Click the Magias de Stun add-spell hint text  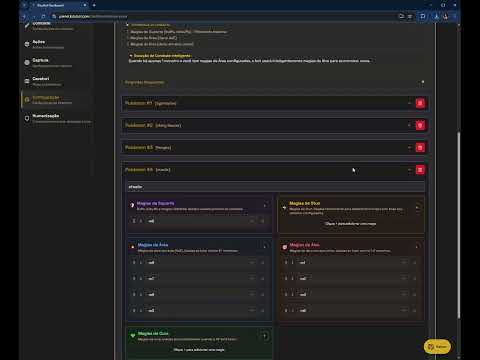[x=350, y=224]
